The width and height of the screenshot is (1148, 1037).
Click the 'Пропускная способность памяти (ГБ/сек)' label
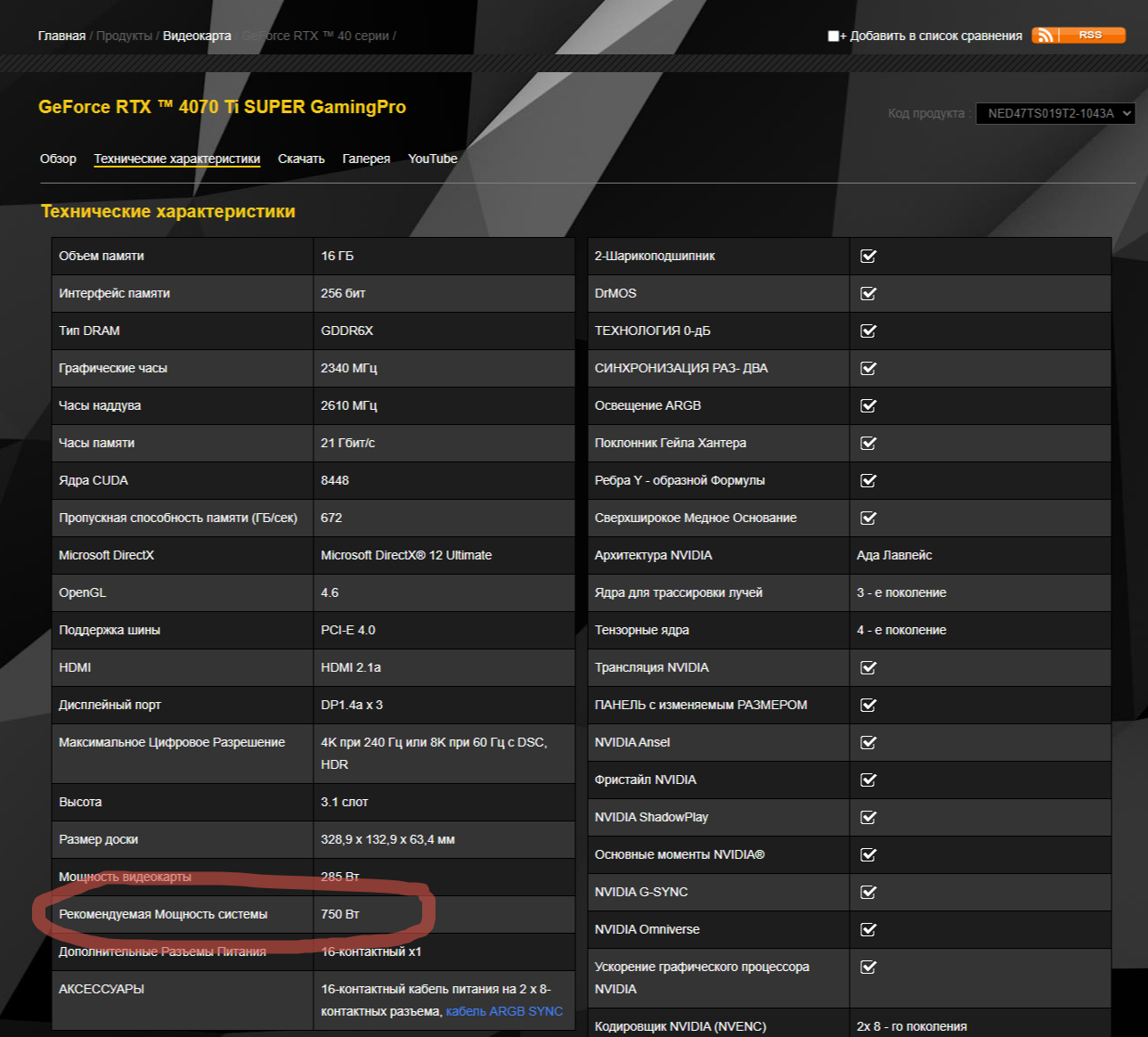178,518
